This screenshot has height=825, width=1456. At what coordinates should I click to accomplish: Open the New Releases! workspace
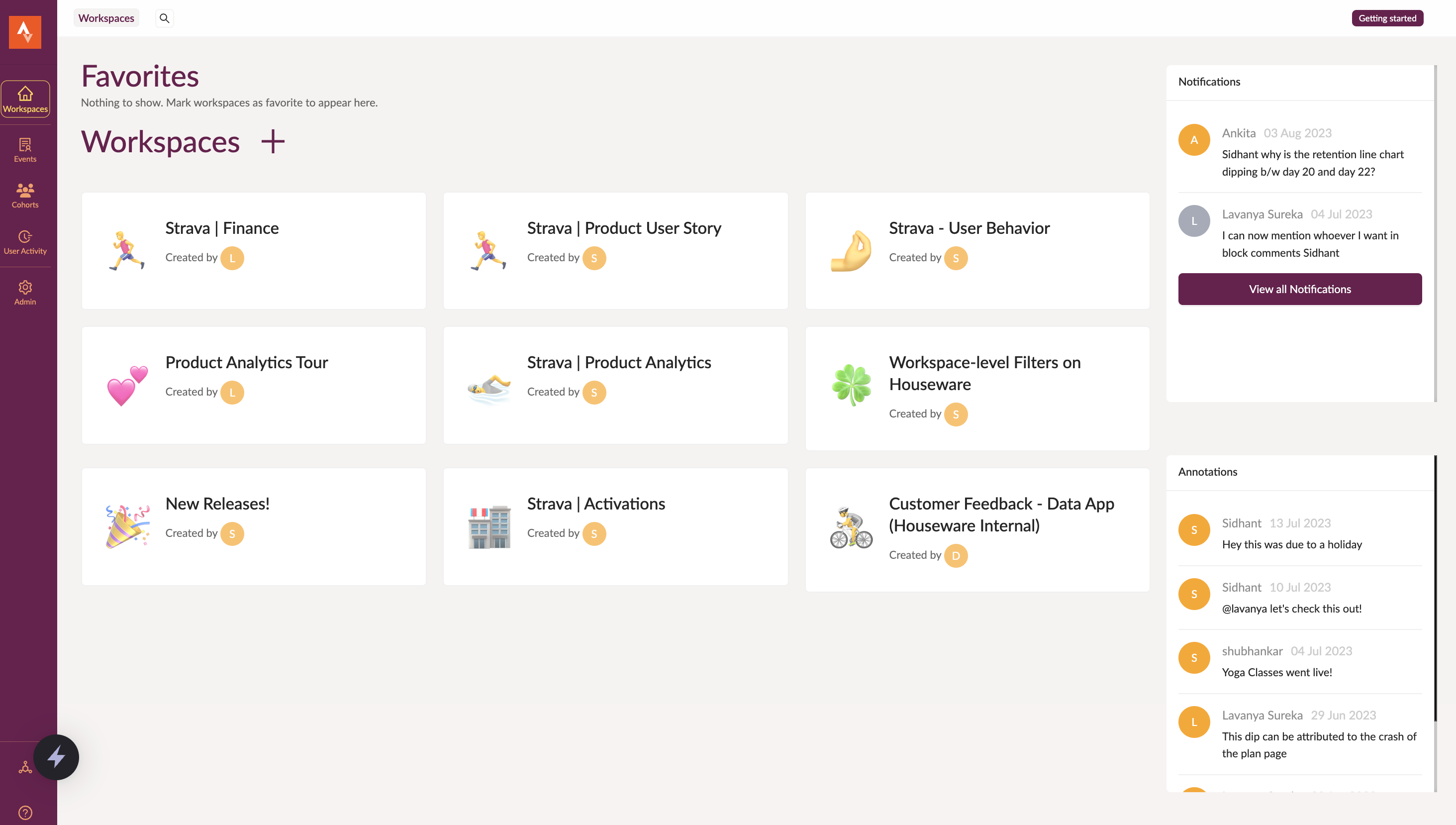[254, 526]
